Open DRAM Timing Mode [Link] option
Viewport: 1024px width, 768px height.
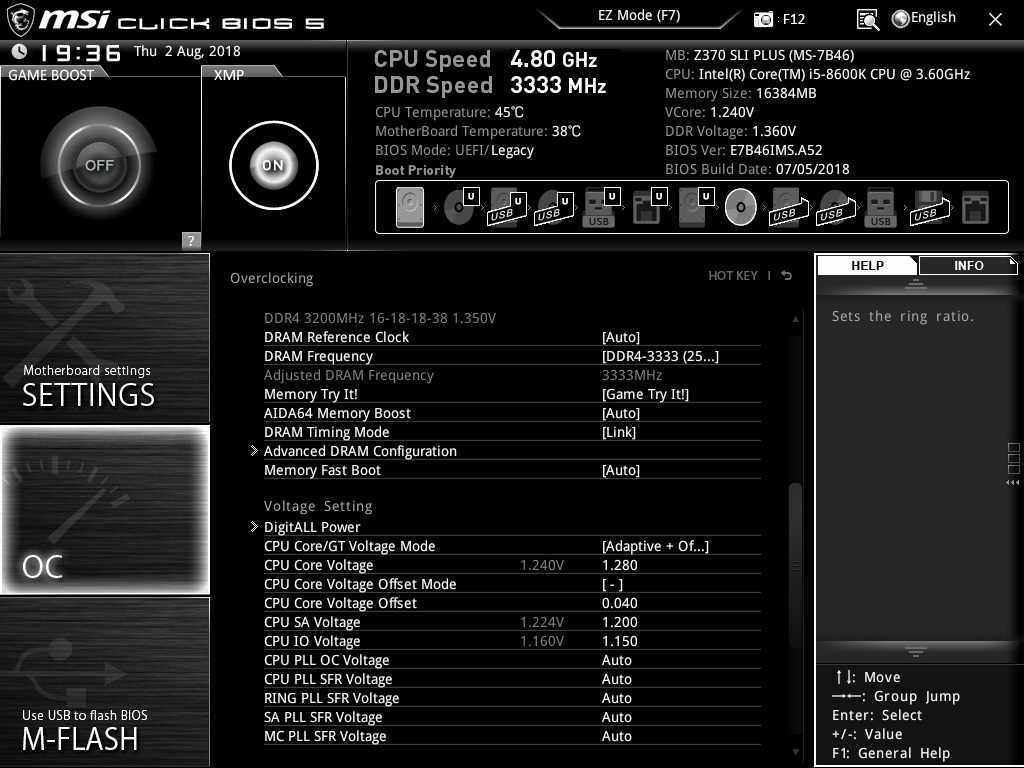512,432
